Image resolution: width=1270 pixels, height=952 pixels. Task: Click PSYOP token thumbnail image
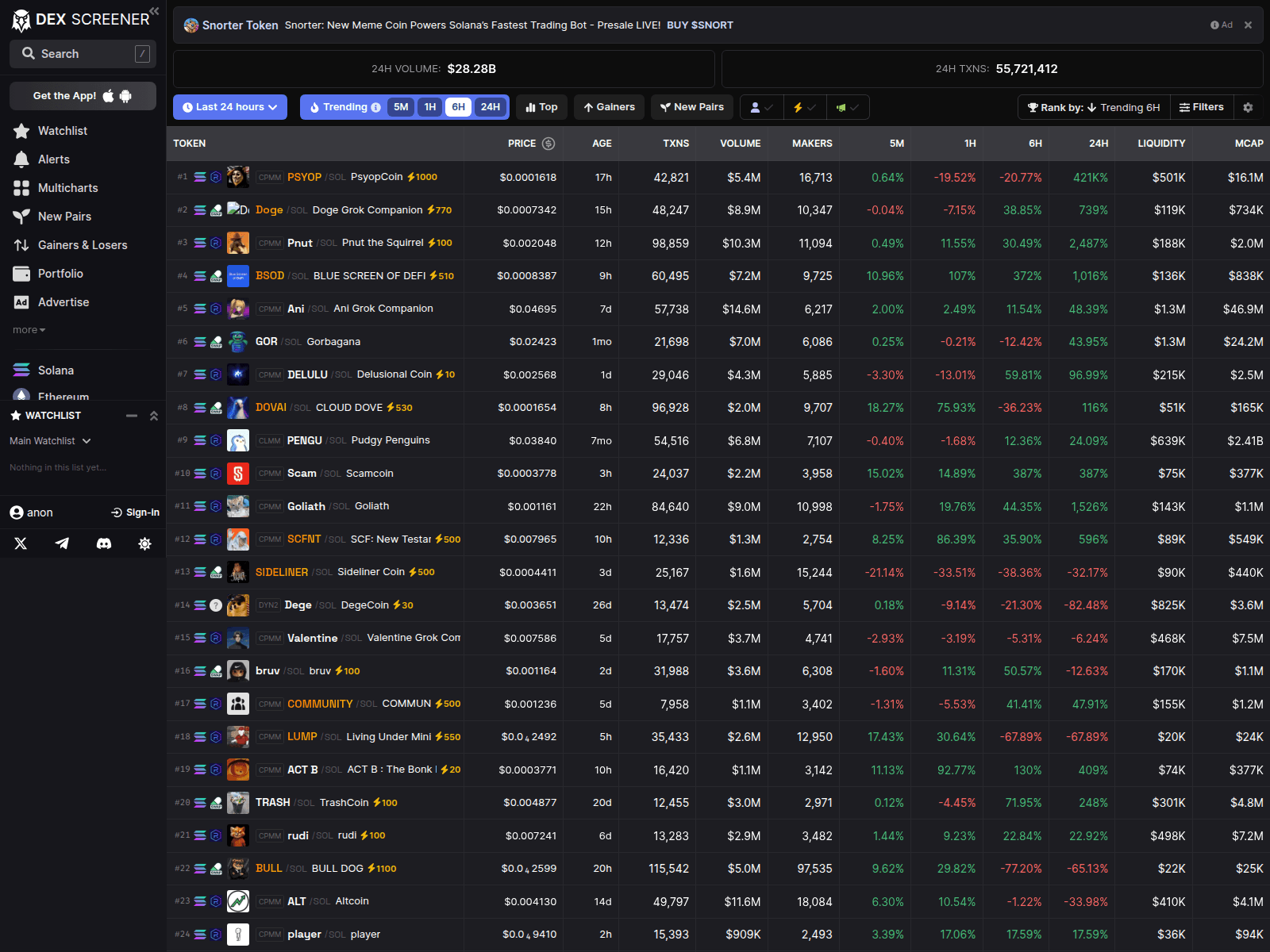point(237,177)
